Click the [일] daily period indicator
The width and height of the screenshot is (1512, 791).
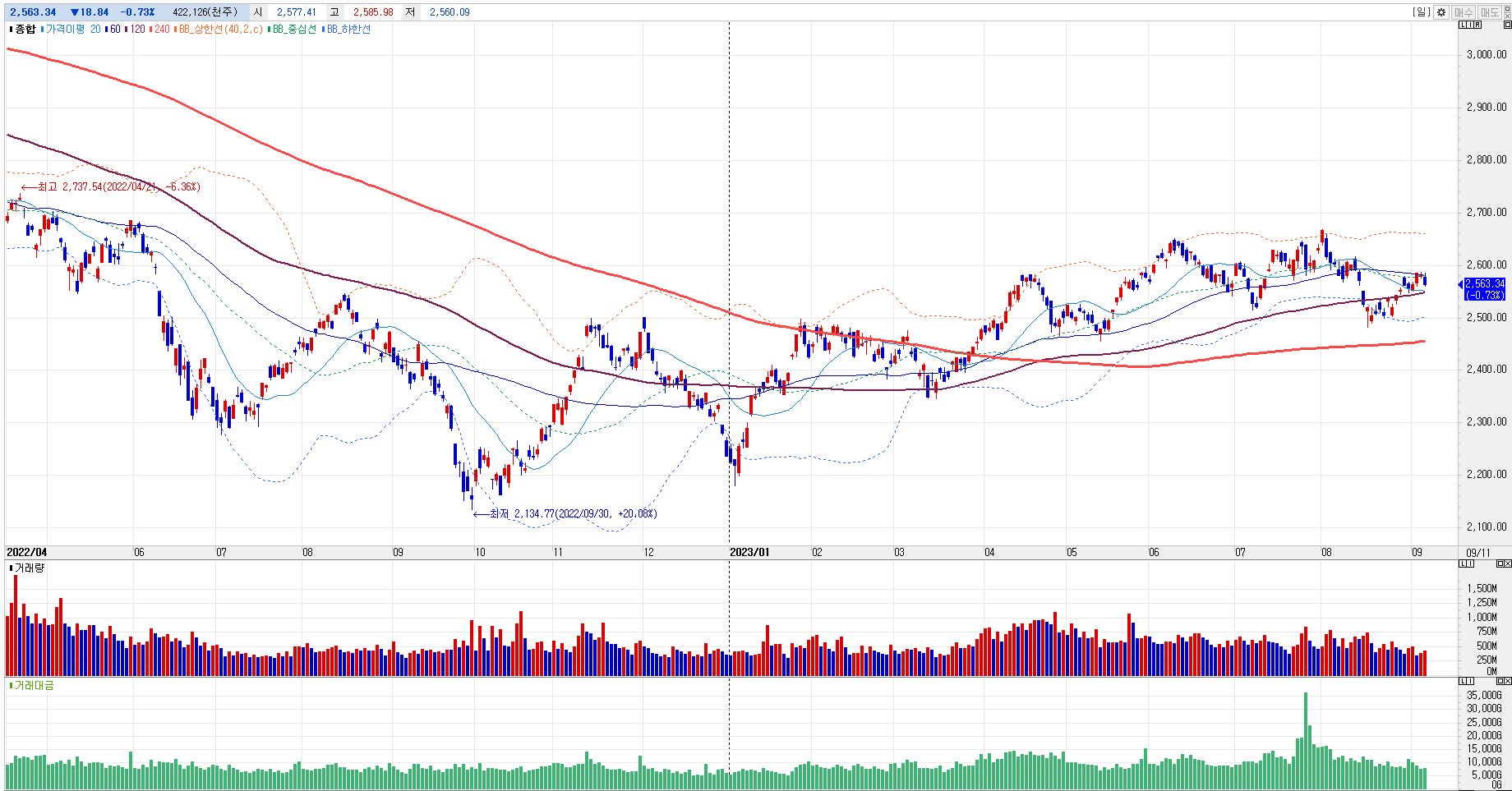(x=1421, y=11)
